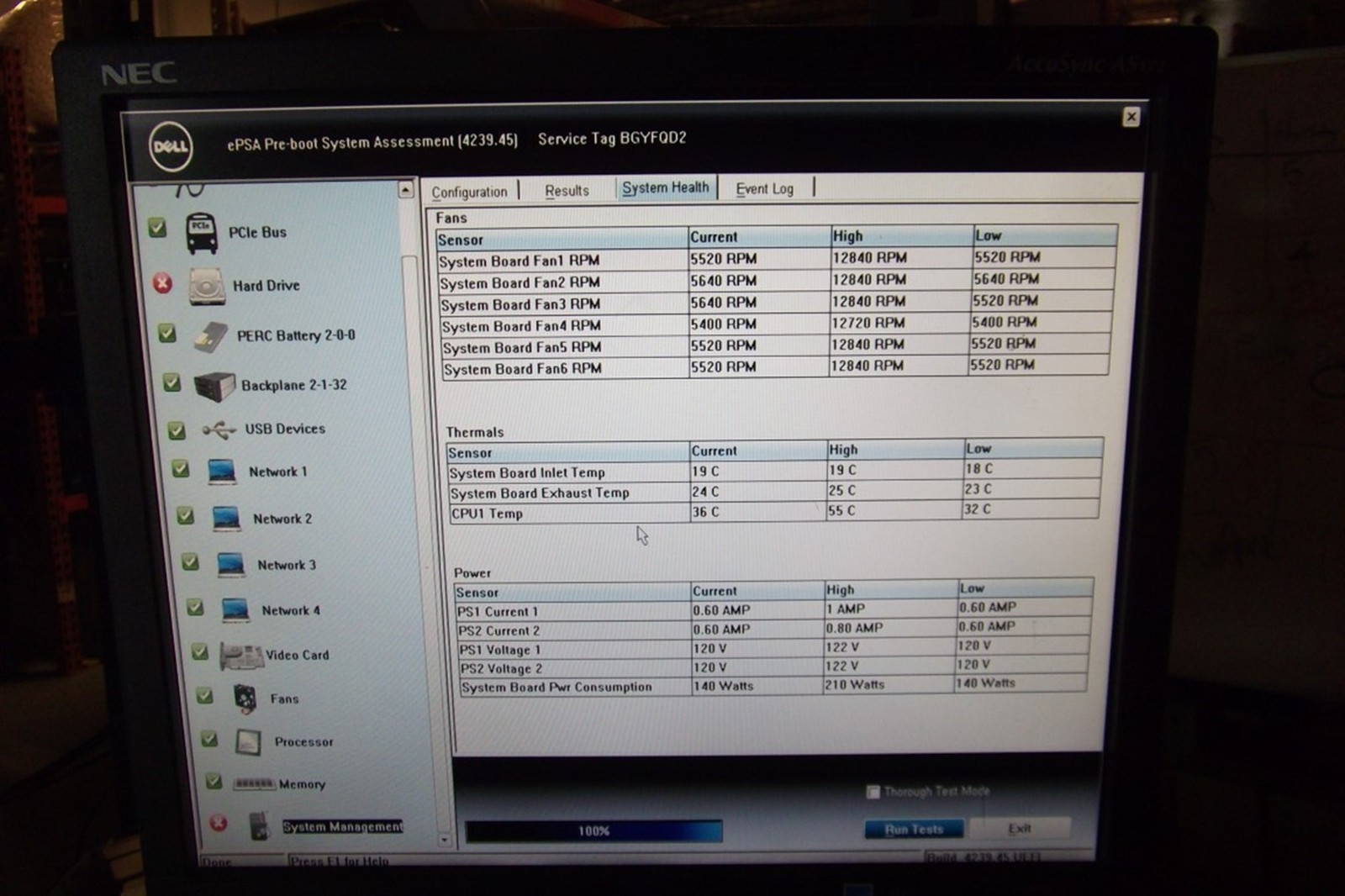1345x896 pixels.
Task: Click the System Management list label
Action: pos(343,827)
